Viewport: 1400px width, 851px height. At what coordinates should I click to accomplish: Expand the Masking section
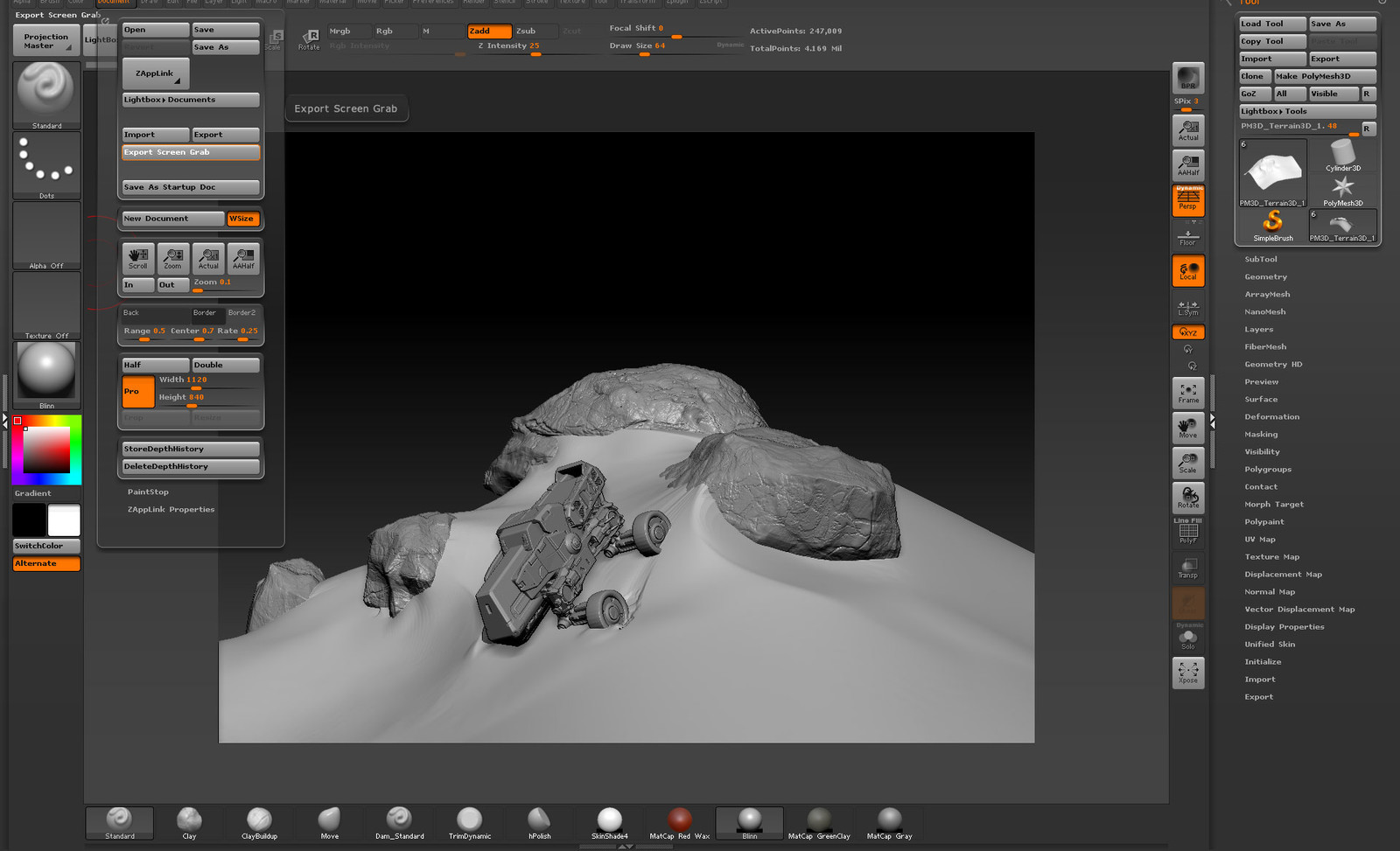(x=1261, y=434)
